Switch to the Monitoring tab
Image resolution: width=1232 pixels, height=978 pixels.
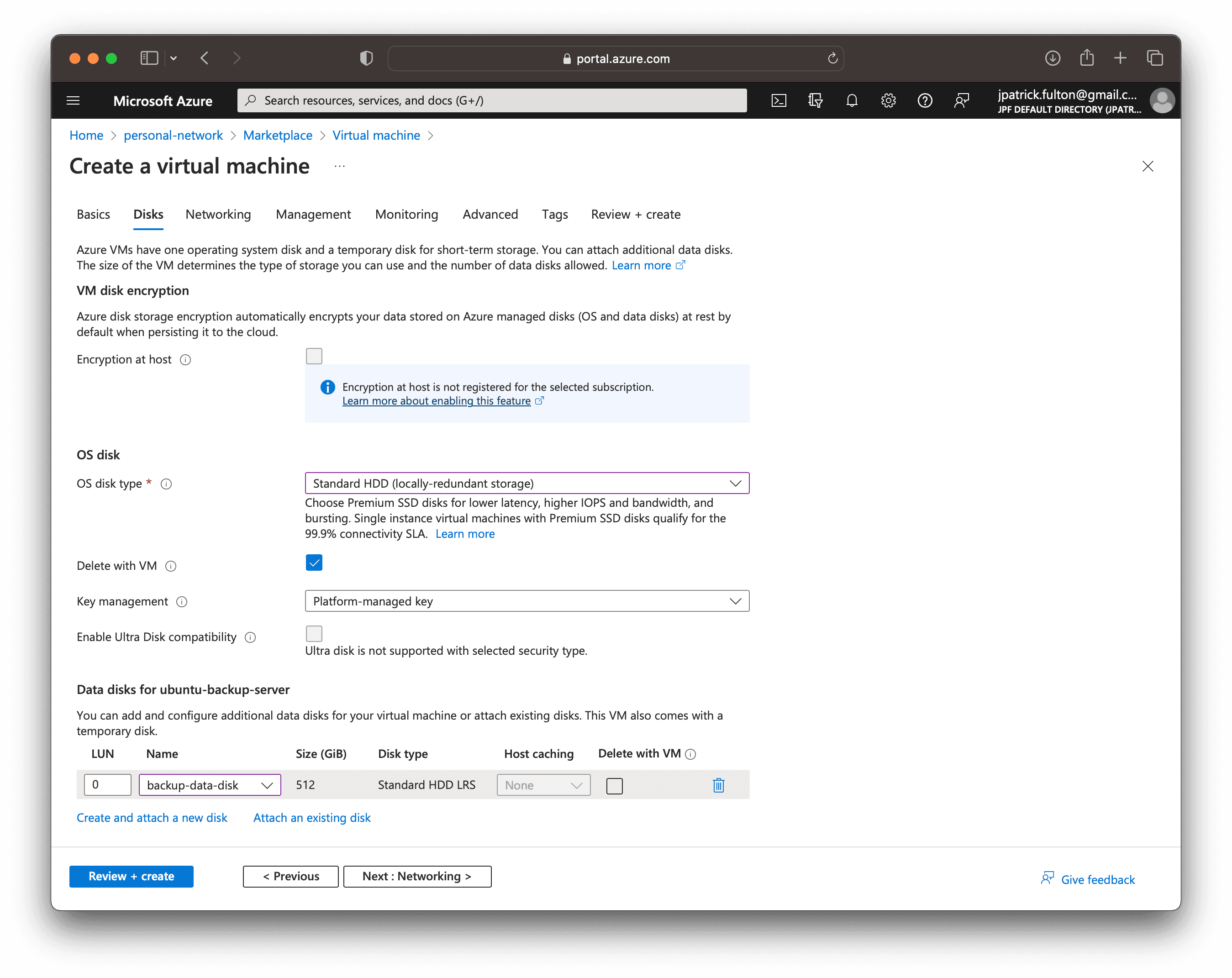406,215
